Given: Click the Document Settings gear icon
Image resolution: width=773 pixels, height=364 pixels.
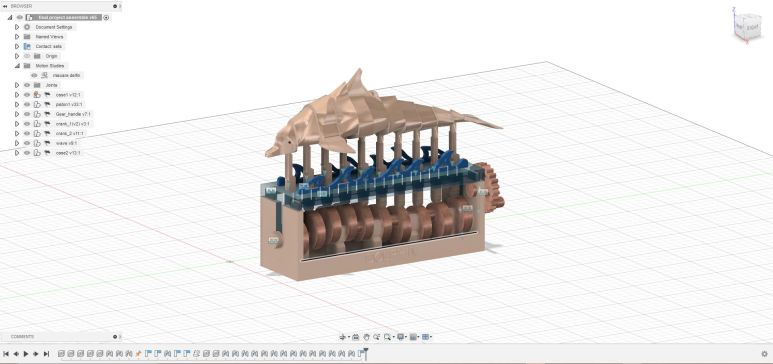Looking at the screenshot, I should 27,27.
